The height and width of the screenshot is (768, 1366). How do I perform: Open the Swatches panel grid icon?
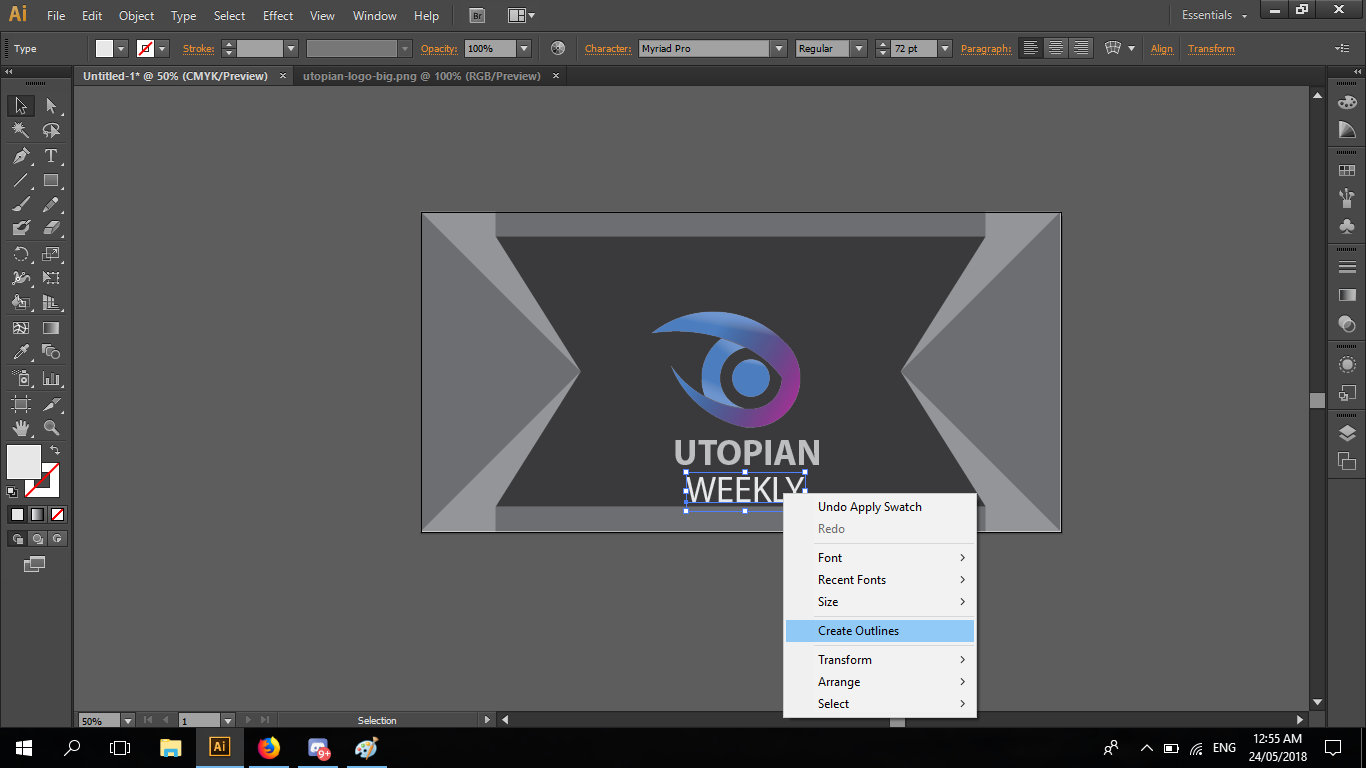pyautogui.click(x=1347, y=172)
